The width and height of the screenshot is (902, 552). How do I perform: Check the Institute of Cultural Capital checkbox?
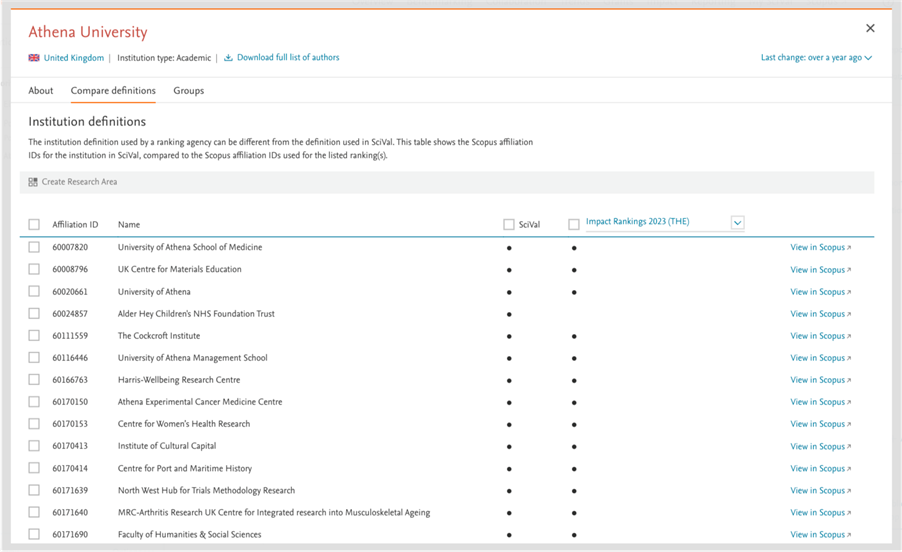pos(34,446)
